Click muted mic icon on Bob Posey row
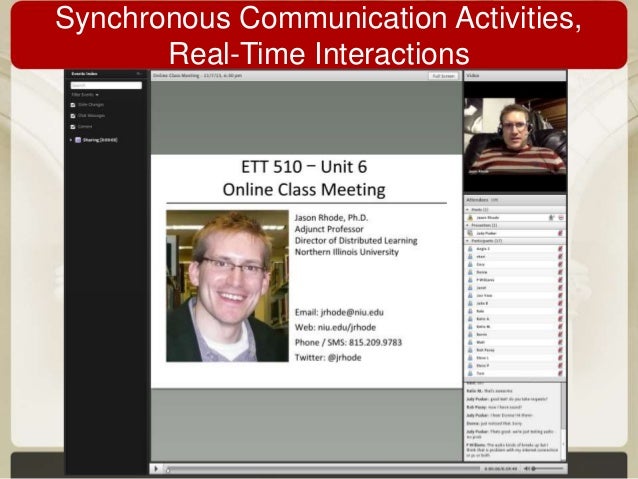The image size is (638, 479). pyautogui.click(x=560, y=350)
